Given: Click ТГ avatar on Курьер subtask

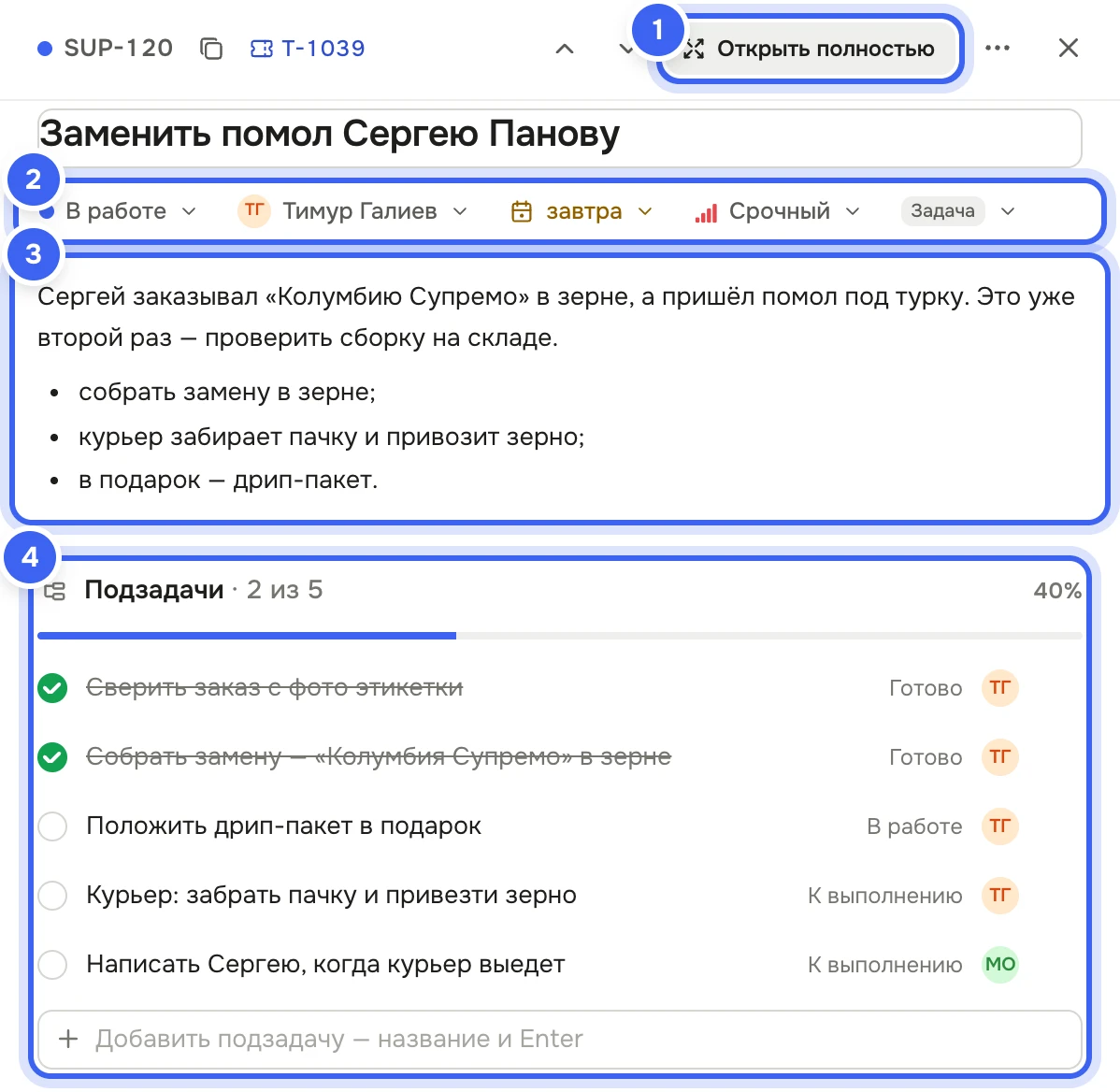Looking at the screenshot, I should pos(999,896).
